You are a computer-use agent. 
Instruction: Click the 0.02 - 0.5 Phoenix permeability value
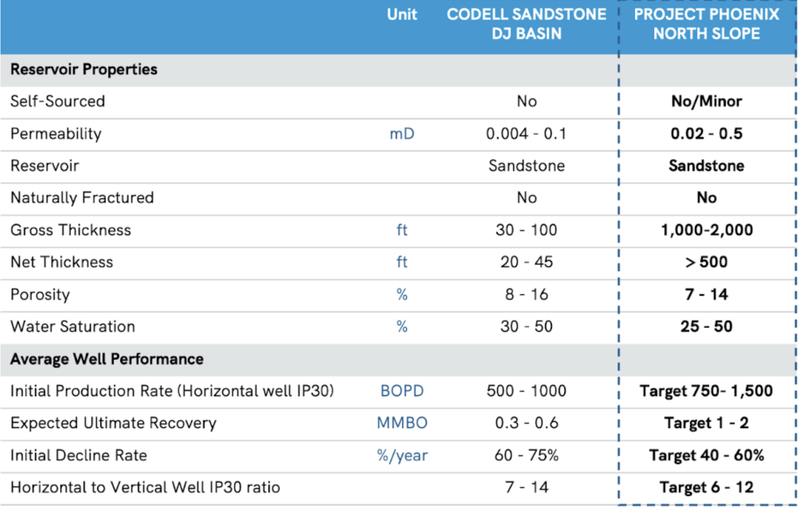pos(707,134)
